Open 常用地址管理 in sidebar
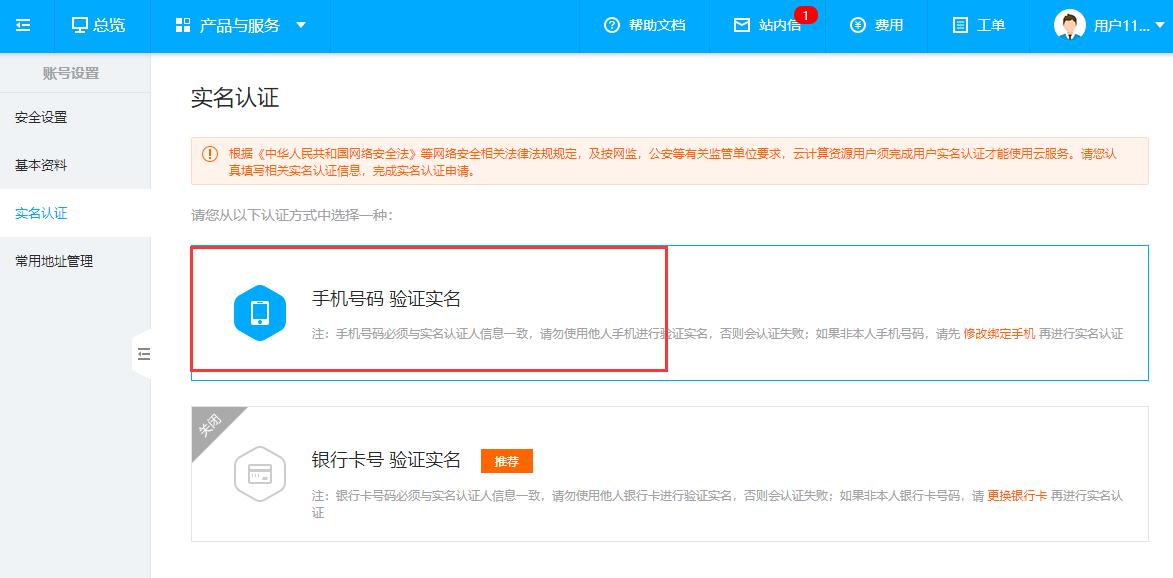The image size is (1173, 578). click(54, 261)
